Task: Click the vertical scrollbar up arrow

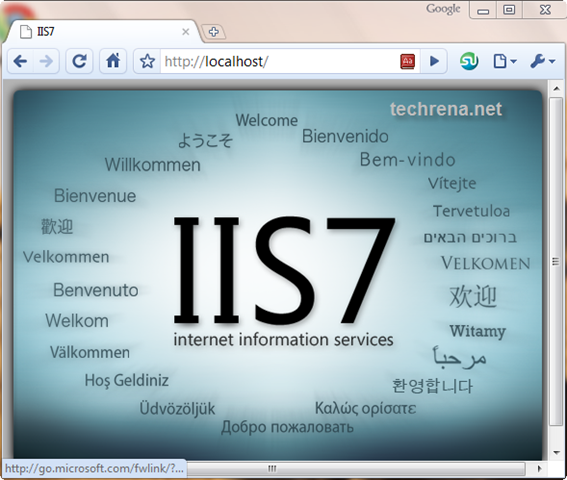Action: [556, 88]
